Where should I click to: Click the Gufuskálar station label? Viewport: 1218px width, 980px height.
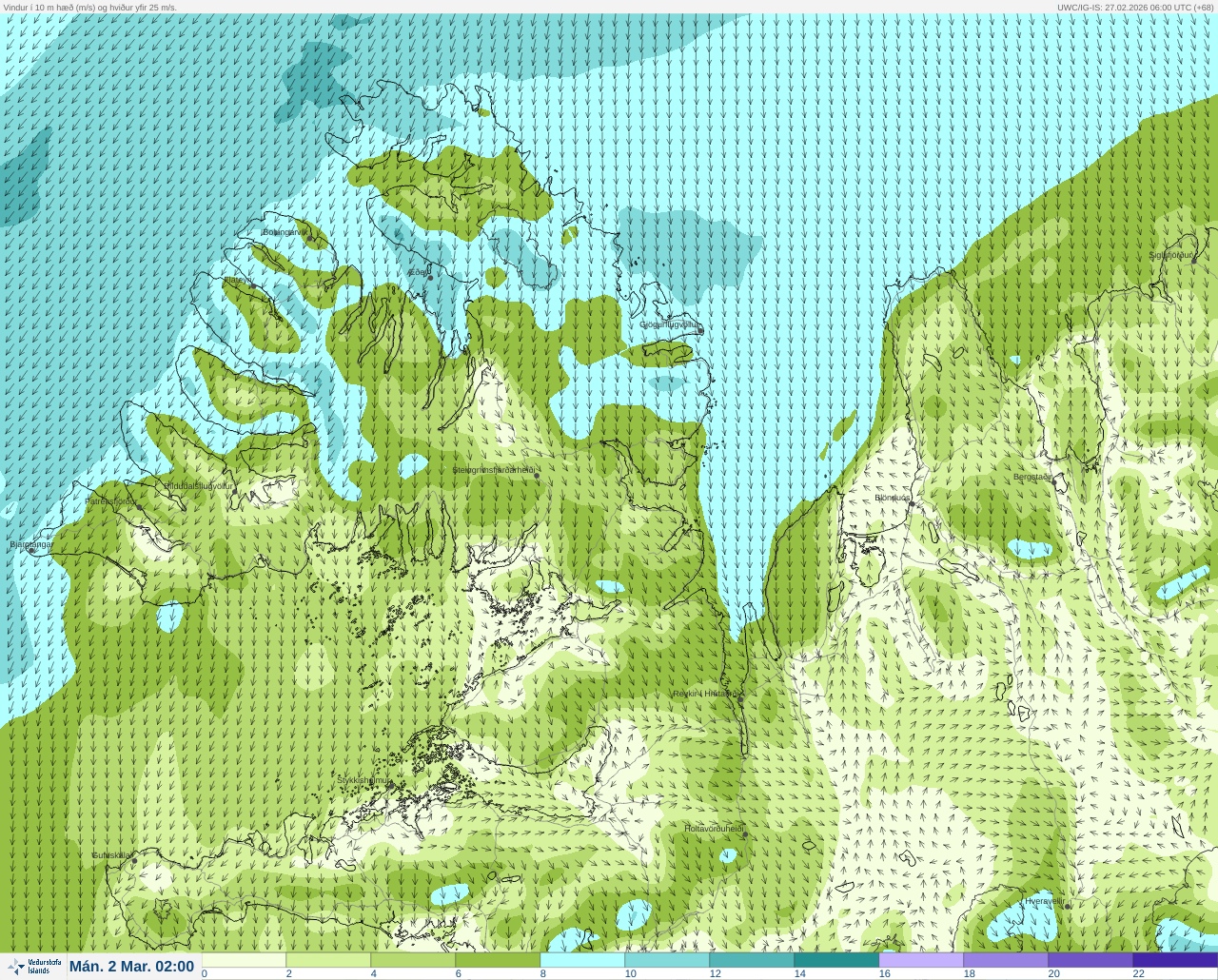[111, 855]
